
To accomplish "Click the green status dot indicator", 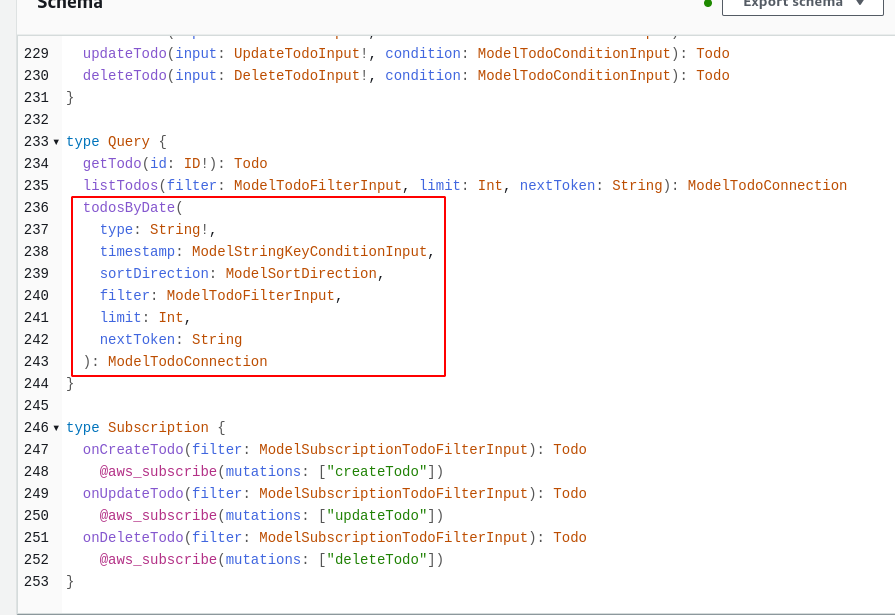I will click(708, 3).
